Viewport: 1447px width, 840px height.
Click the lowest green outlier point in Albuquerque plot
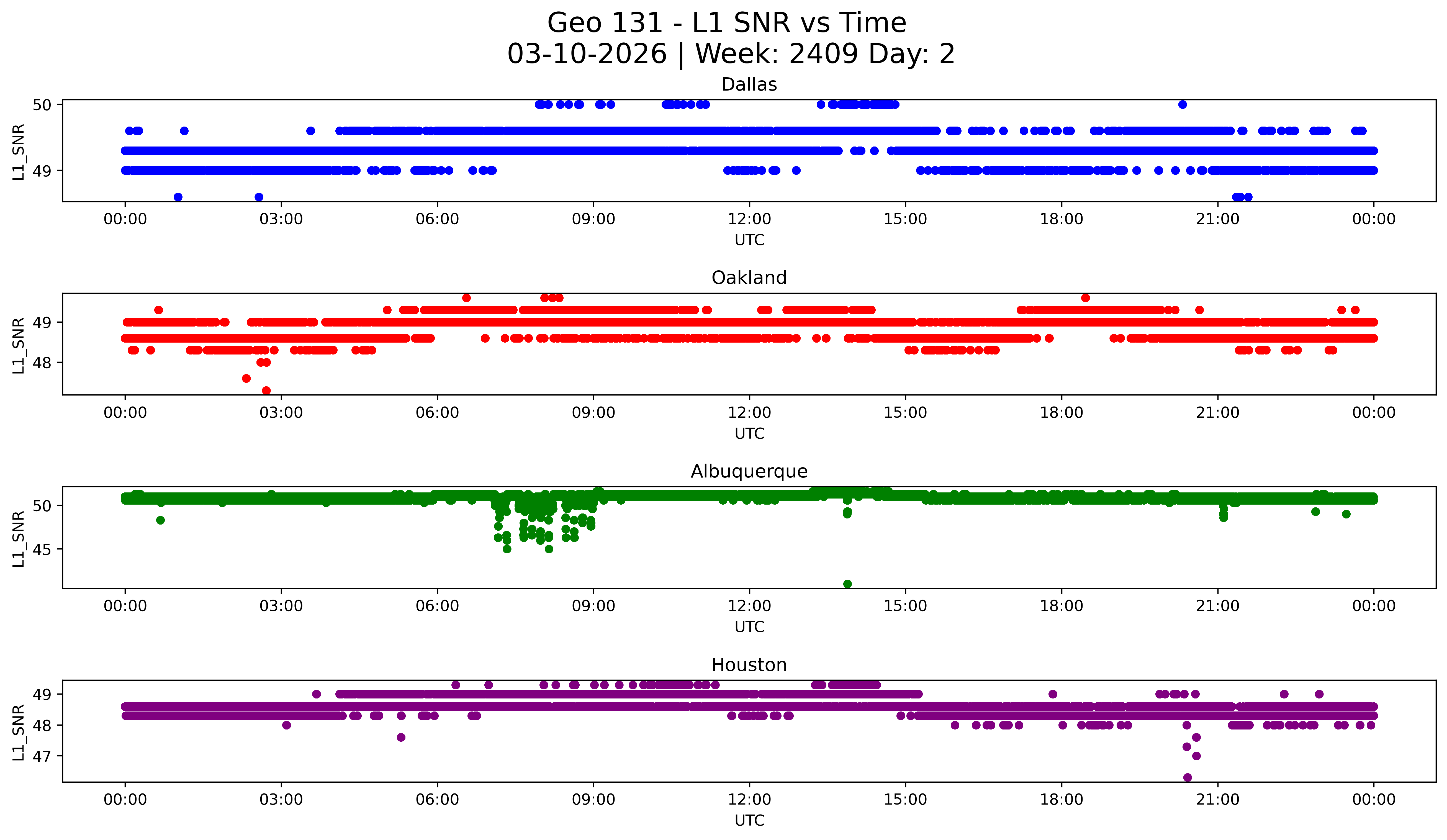coord(847,584)
